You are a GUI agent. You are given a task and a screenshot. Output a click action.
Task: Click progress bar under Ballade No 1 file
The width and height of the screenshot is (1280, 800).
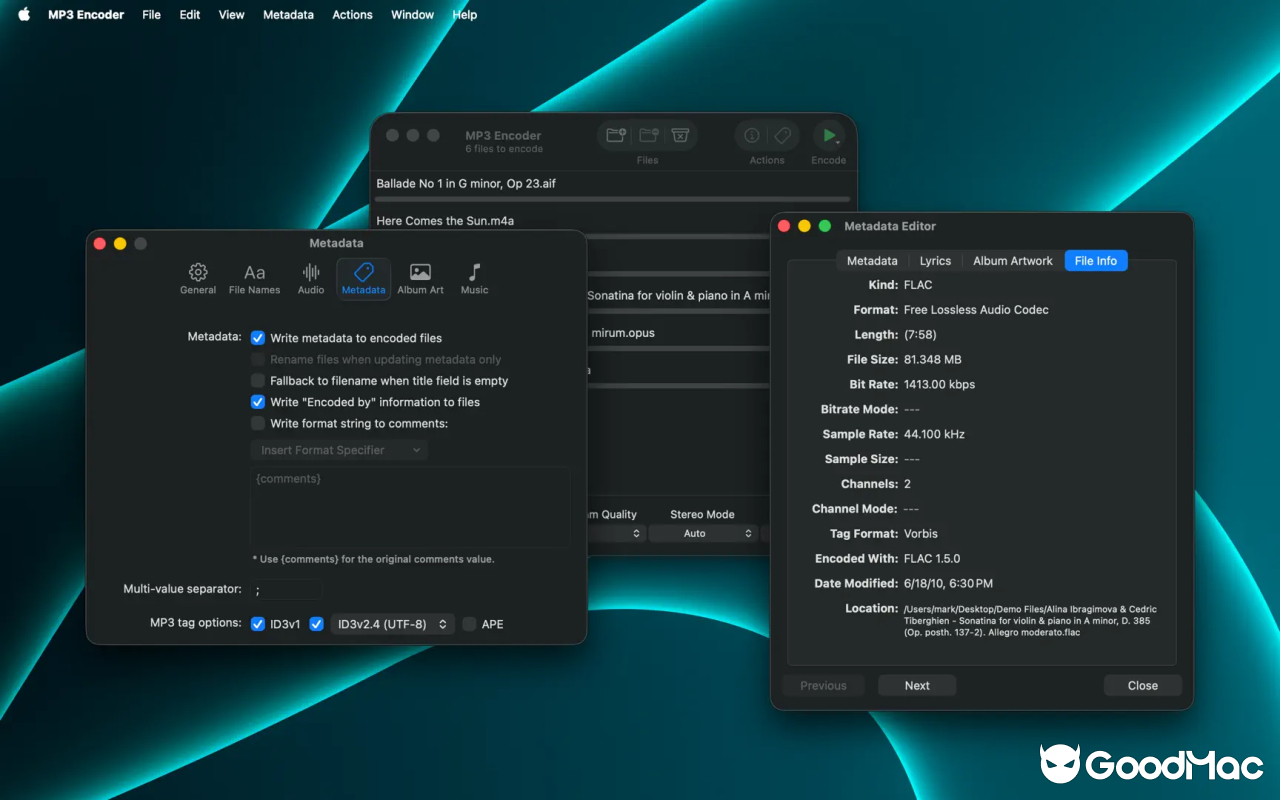coord(612,200)
